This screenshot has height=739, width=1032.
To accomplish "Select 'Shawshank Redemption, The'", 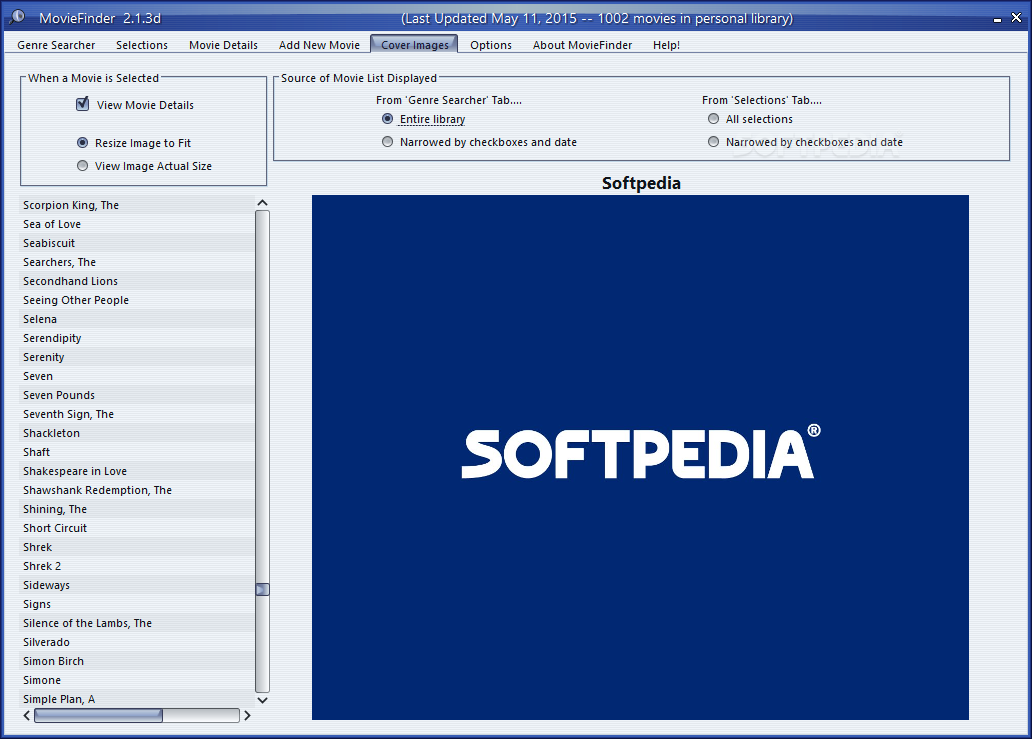I will 137,490.
